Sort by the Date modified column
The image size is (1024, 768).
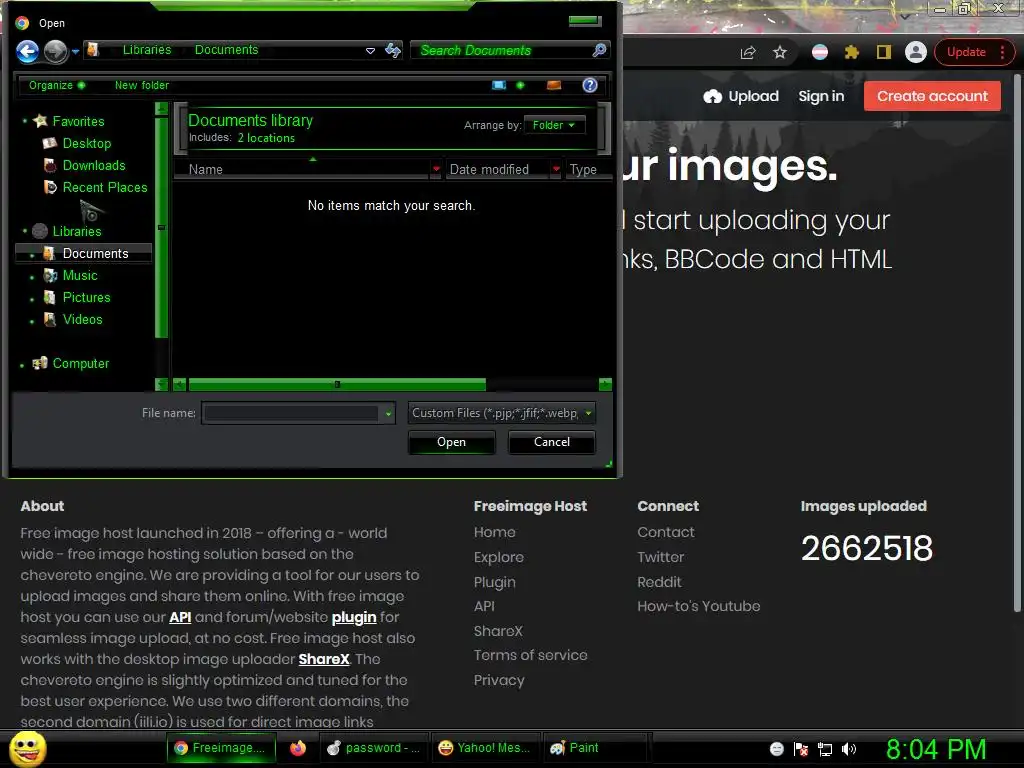[496, 169]
